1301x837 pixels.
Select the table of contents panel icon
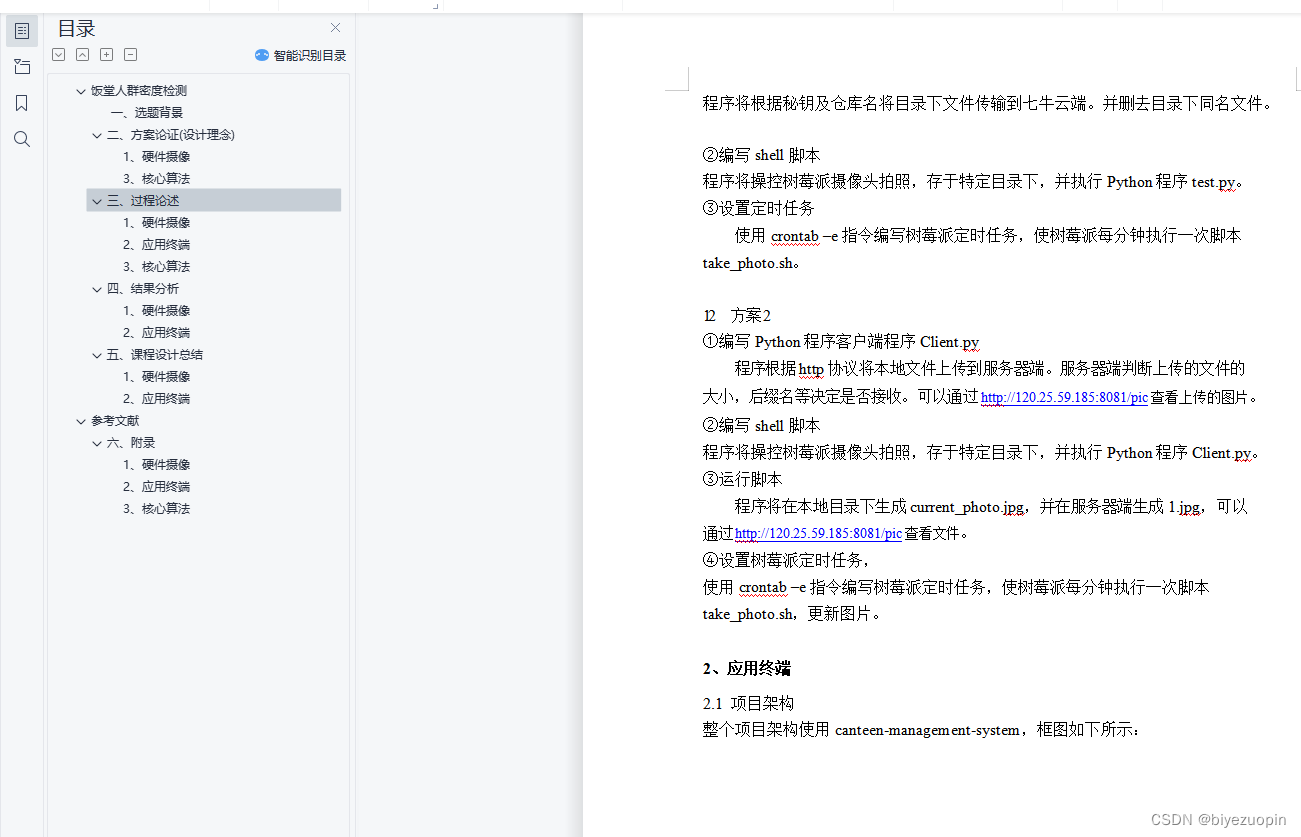(22, 31)
